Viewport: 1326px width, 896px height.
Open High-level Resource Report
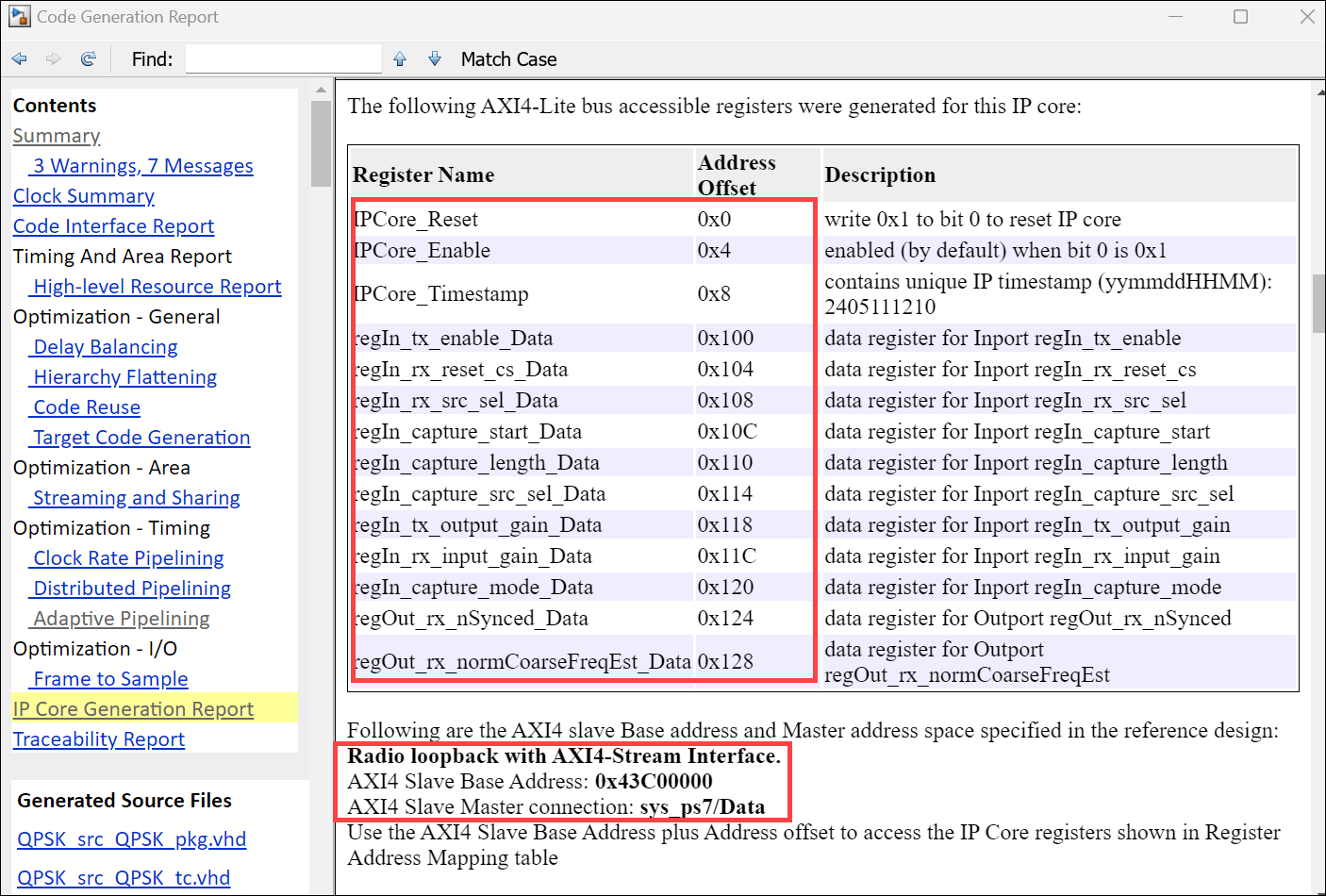(x=157, y=287)
